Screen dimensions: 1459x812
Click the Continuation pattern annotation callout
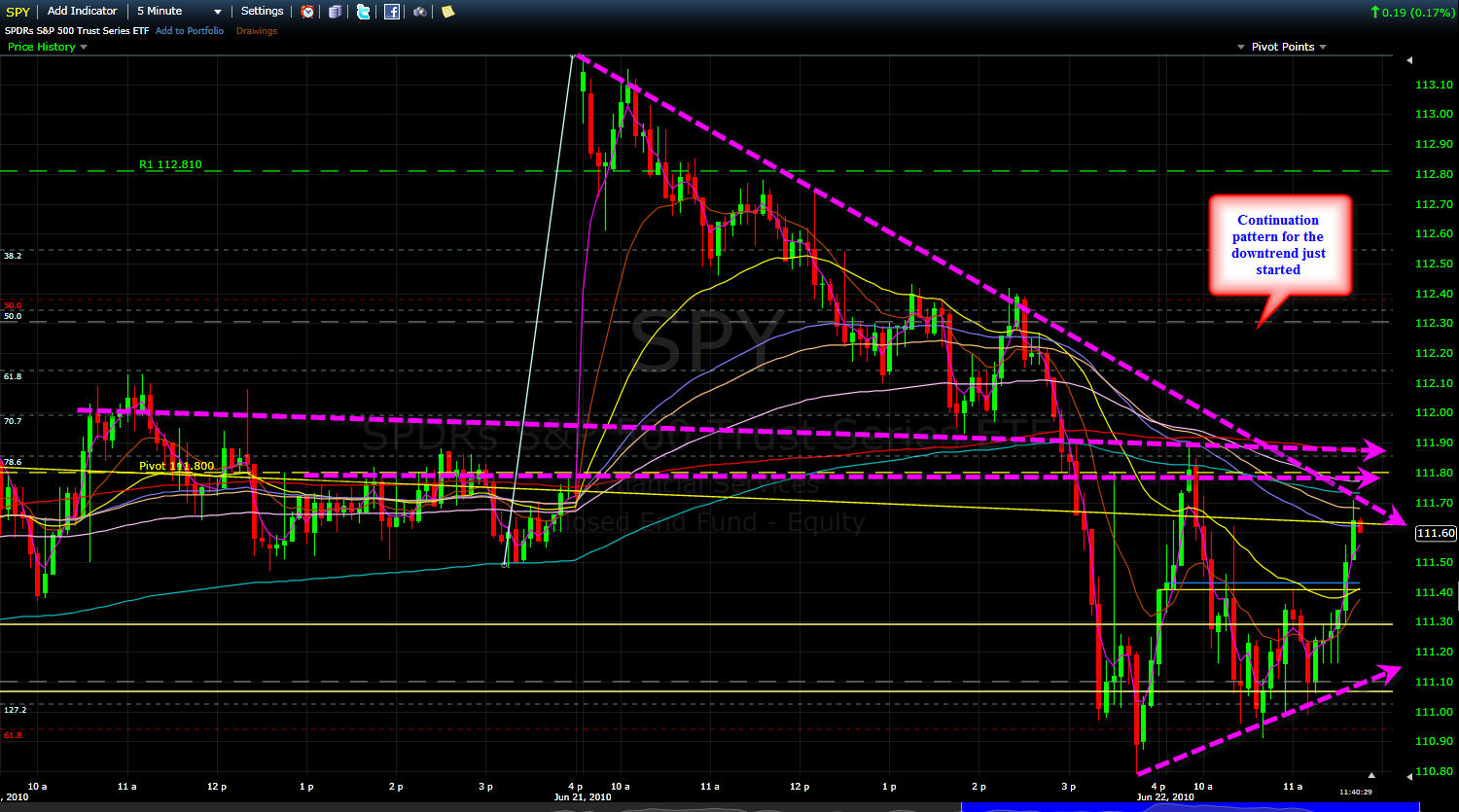coord(1279,245)
